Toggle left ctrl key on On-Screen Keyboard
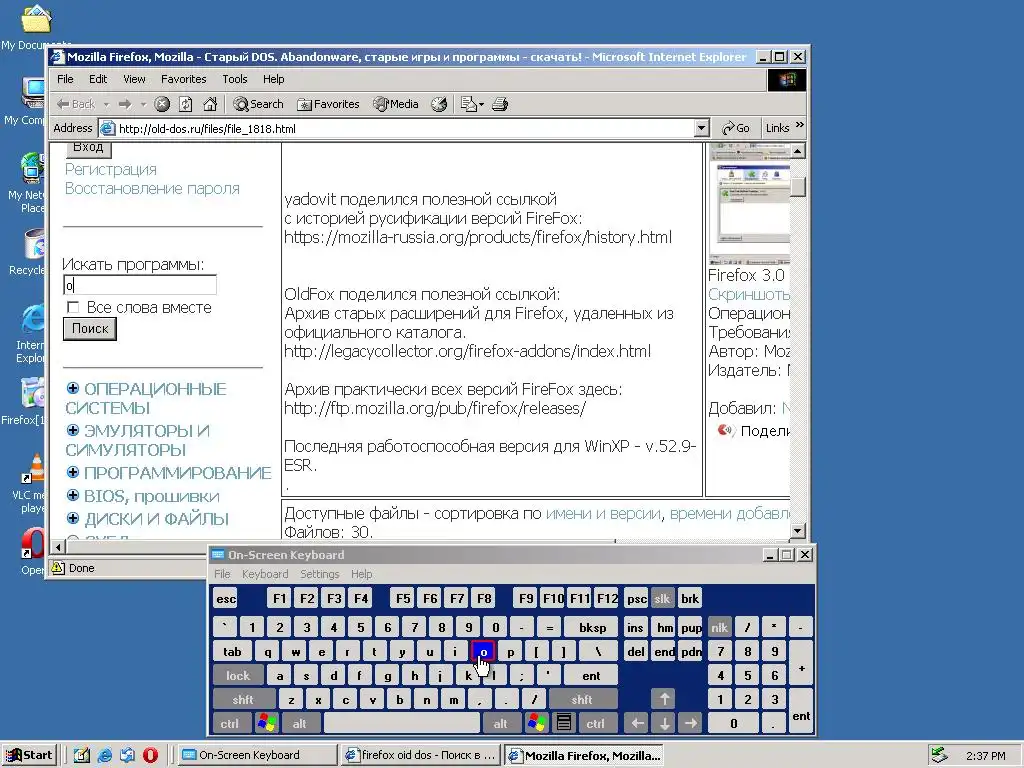Viewport: 1024px width, 768px height. (x=229, y=724)
